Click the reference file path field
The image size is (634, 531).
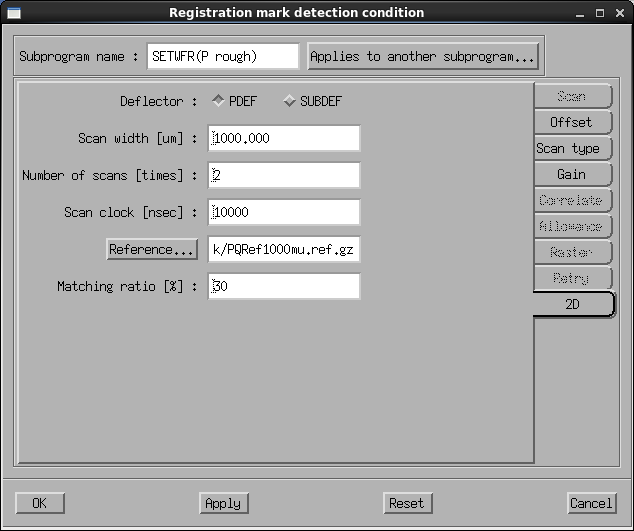284,249
